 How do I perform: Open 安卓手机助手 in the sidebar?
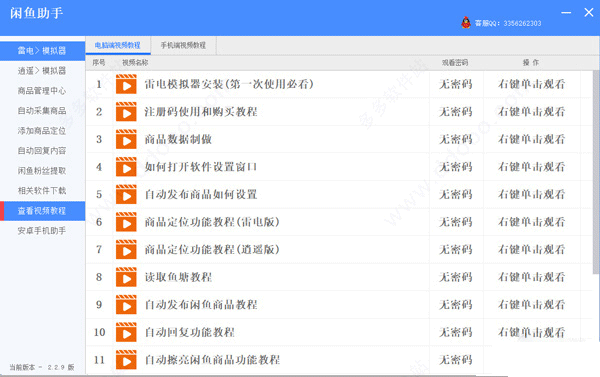42,230
